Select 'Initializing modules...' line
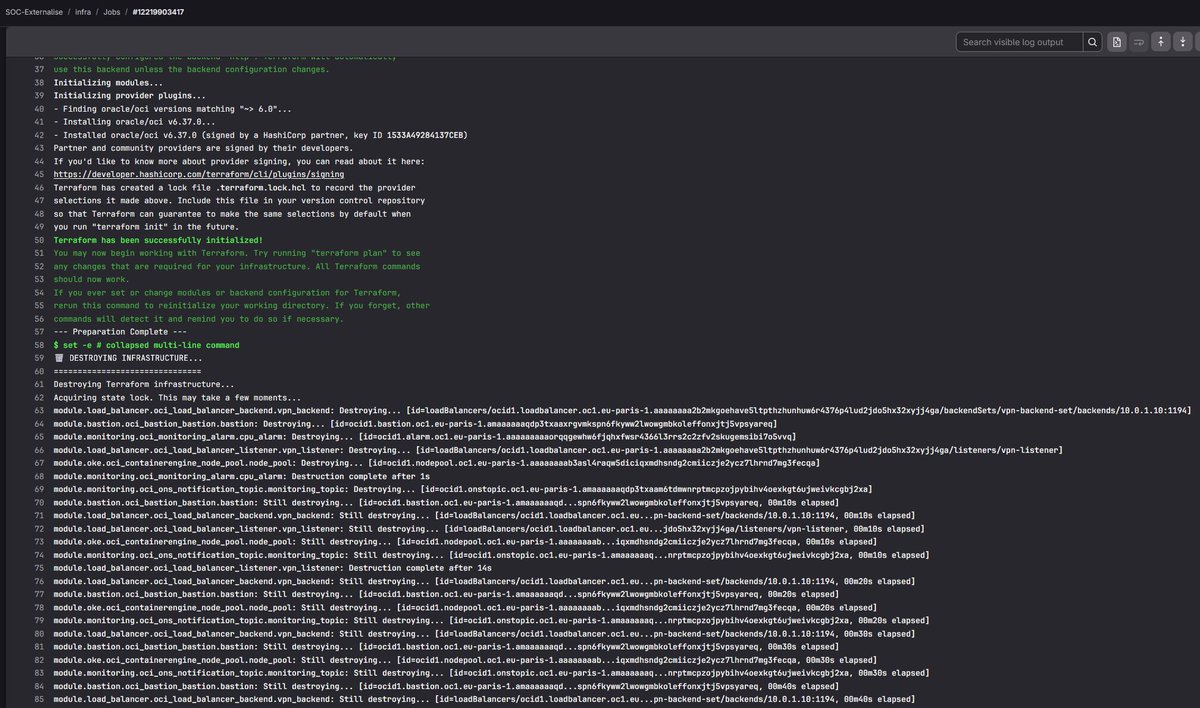The image size is (1200, 708). (107, 82)
